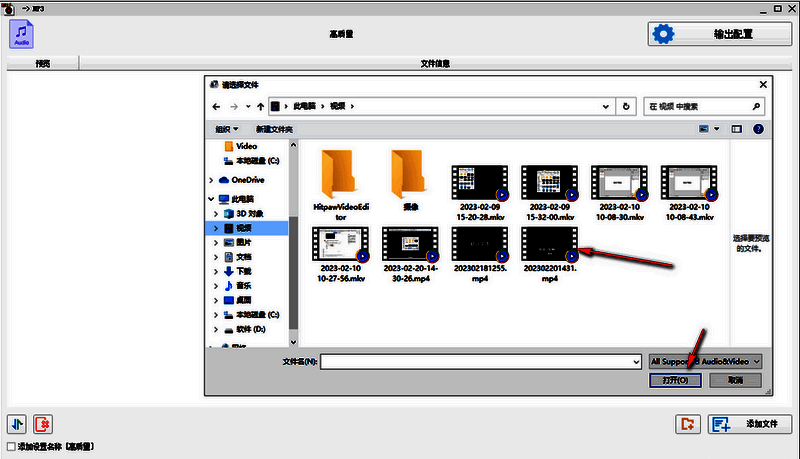Expand the 3D 对象 folder in the sidebar
Viewport: 800px width, 459px height.
pos(216,214)
